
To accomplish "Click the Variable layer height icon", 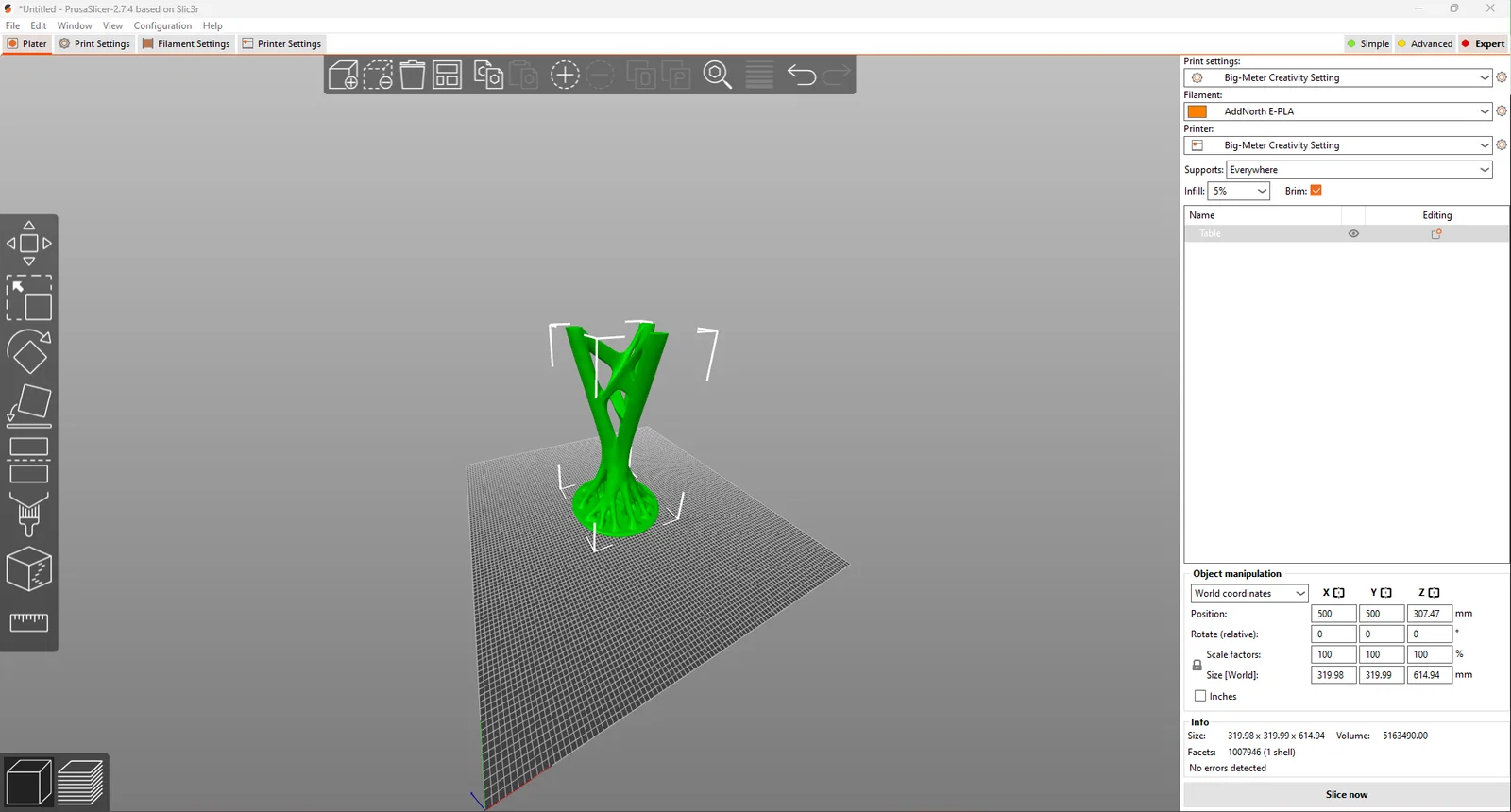I will [x=759, y=75].
